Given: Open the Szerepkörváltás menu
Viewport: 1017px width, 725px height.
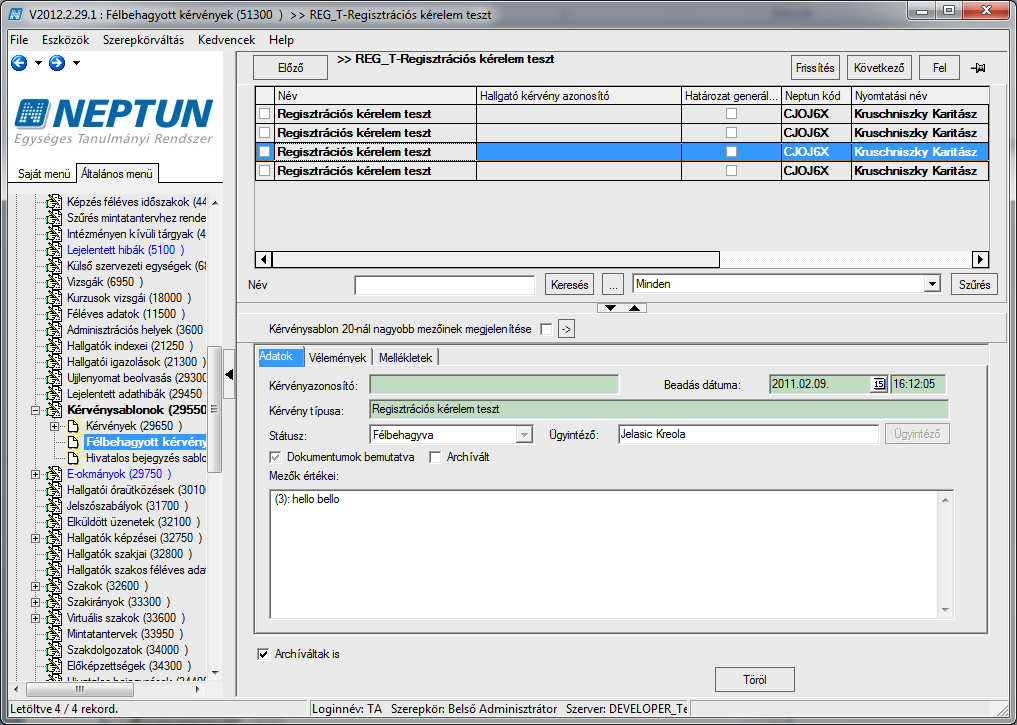Looking at the screenshot, I should (143, 40).
